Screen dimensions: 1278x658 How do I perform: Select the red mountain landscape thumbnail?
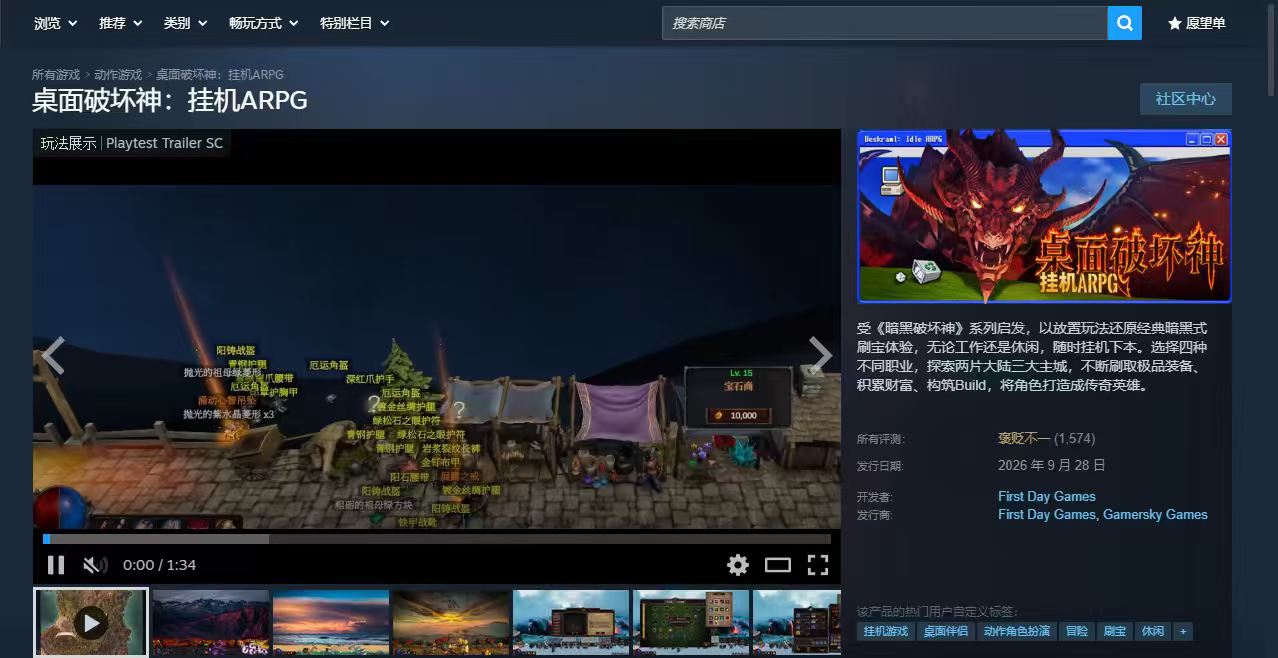(211, 623)
